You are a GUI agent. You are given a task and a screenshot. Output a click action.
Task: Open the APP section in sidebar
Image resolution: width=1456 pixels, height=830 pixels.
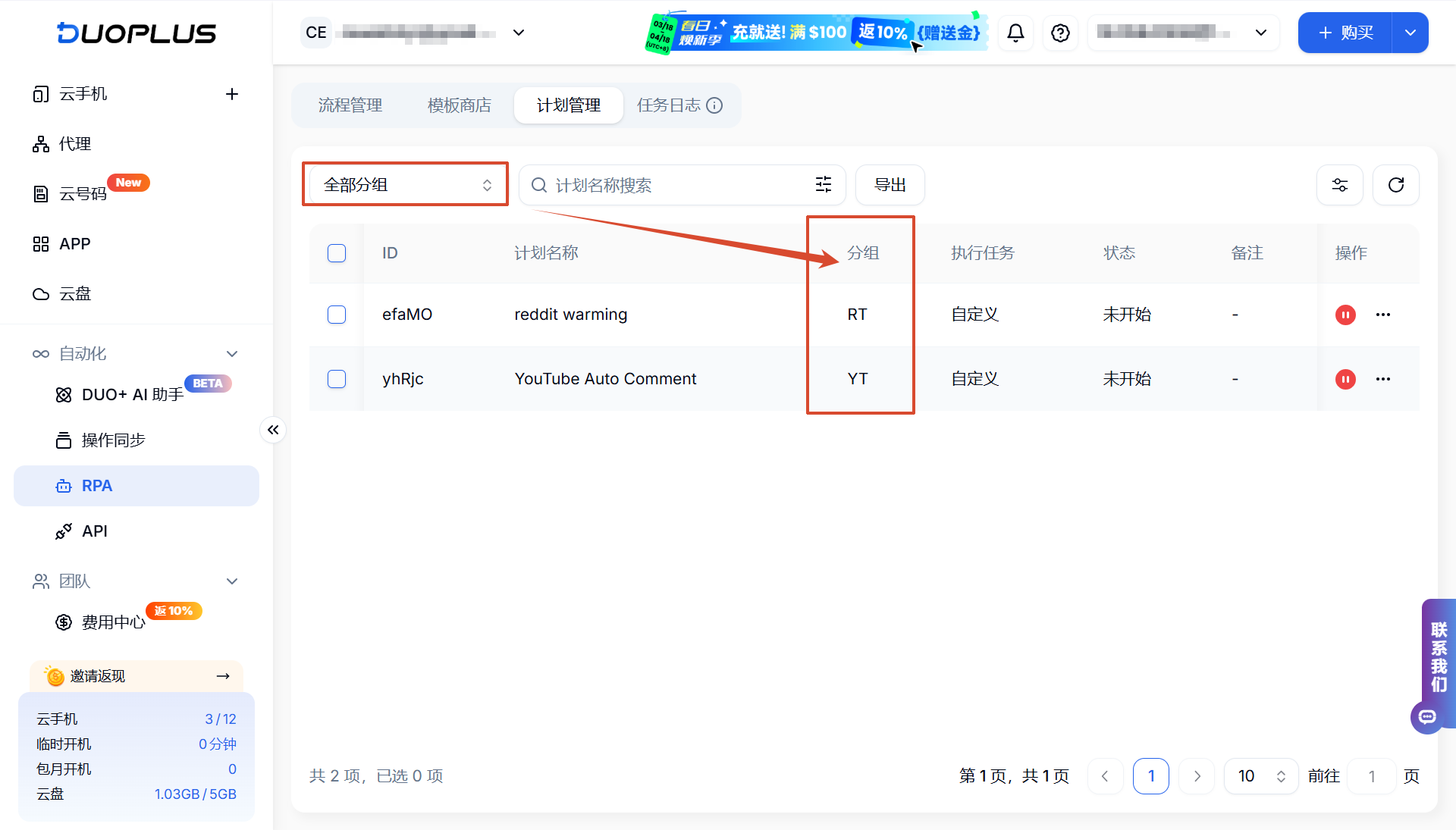pos(74,244)
